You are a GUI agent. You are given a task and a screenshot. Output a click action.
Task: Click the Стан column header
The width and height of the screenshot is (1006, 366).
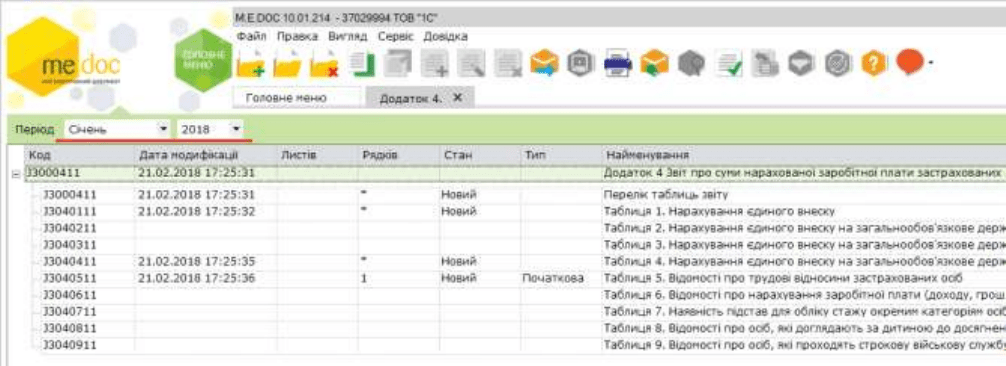point(479,155)
